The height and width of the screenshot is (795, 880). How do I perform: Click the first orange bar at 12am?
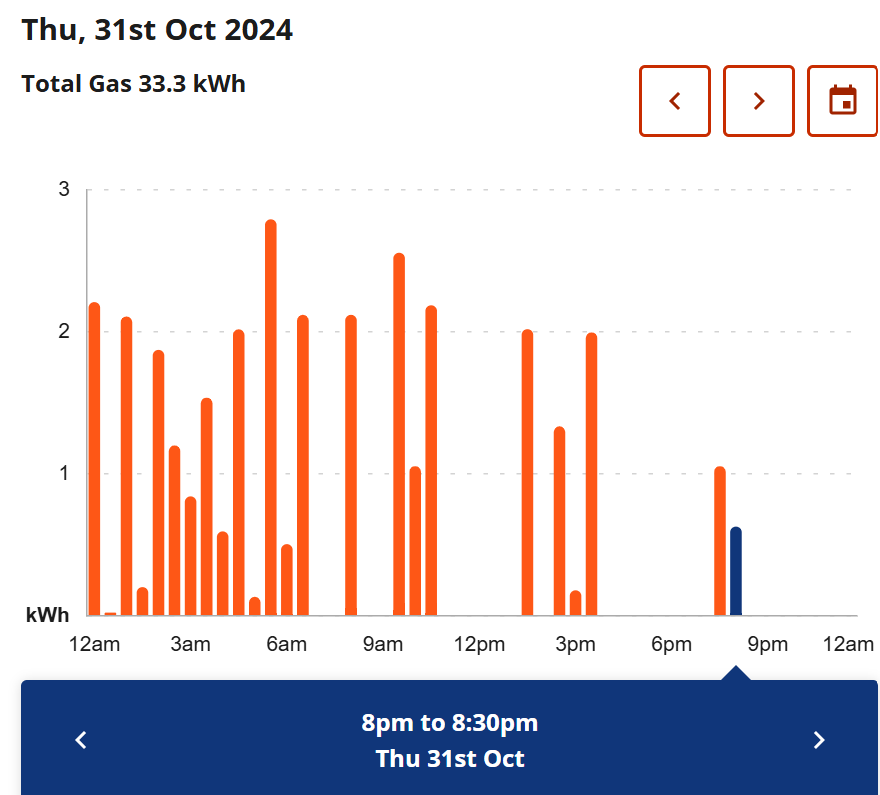click(95, 459)
